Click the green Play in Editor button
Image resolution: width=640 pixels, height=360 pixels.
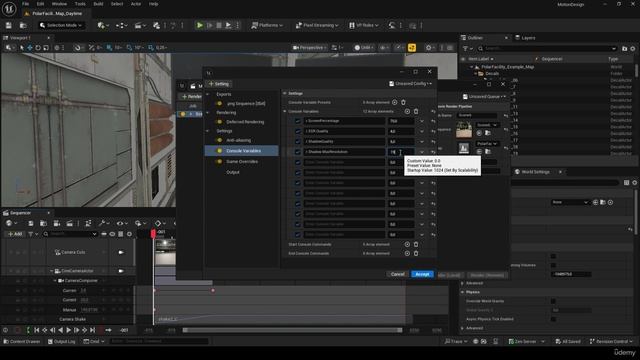pyautogui.click(x=200, y=25)
